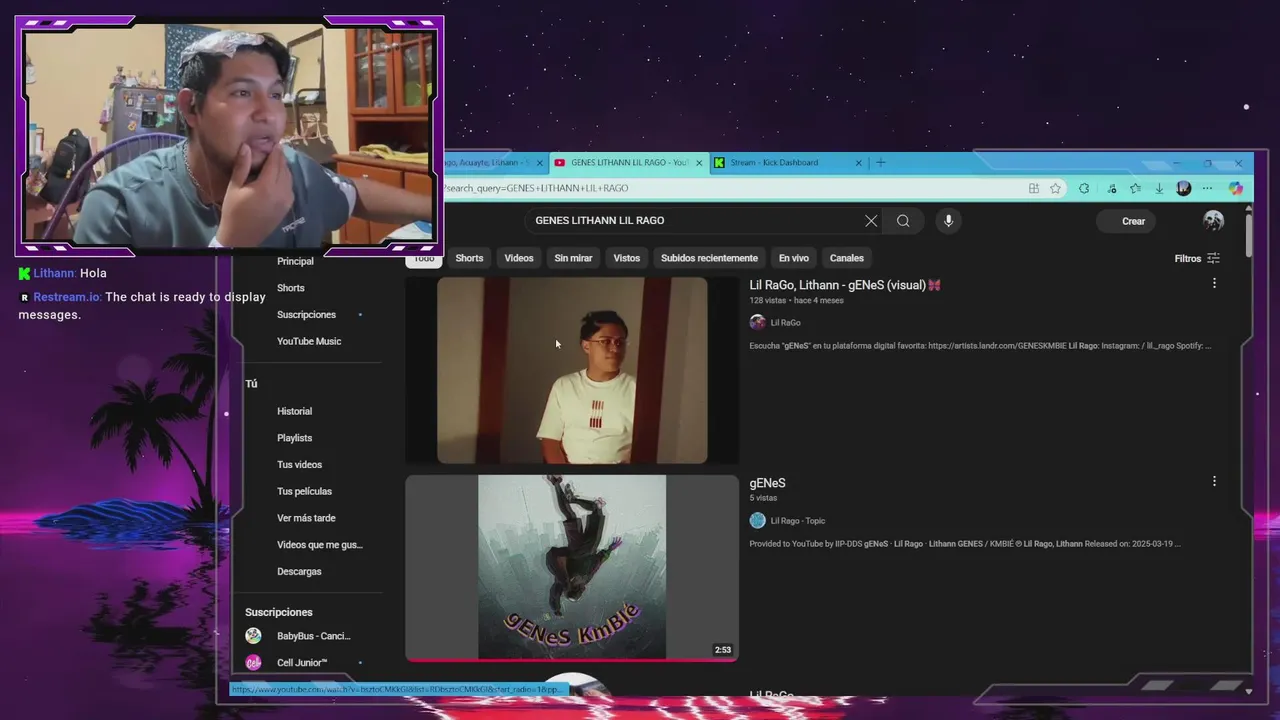Open browser three-dots settings menu
The width and height of the screenshot is (1280, 720).
coord(1207,188)
